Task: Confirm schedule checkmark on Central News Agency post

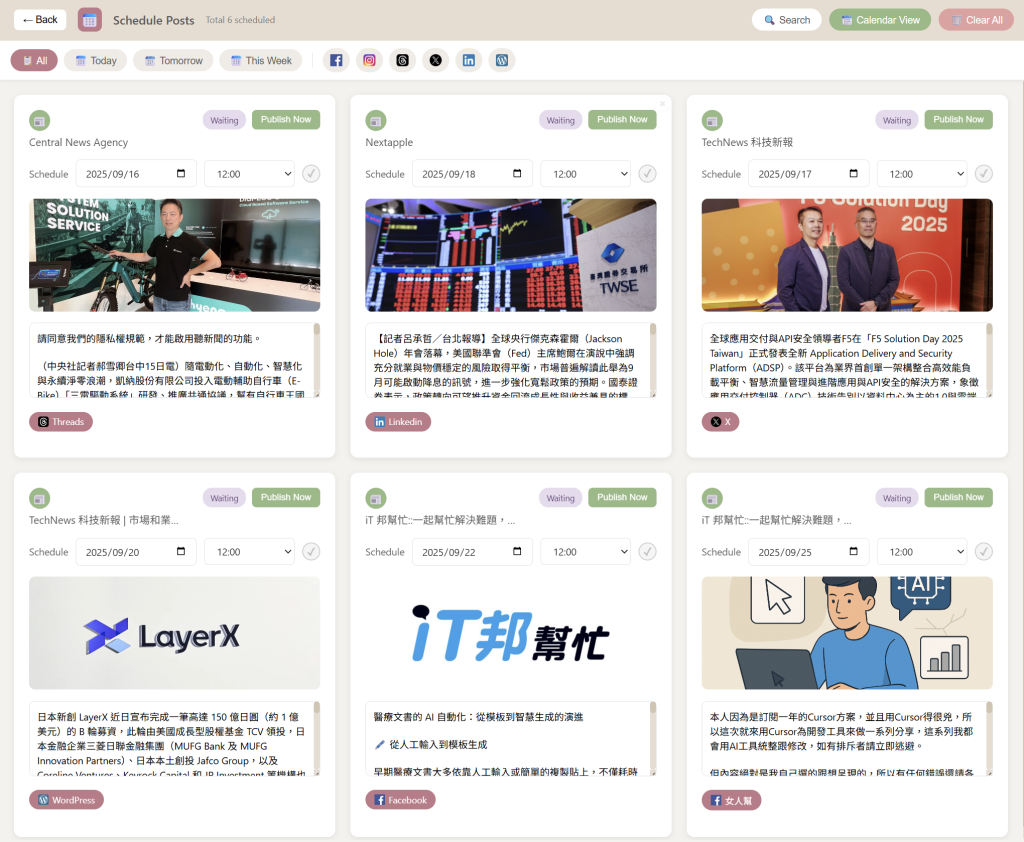Action: pos(311,174)
